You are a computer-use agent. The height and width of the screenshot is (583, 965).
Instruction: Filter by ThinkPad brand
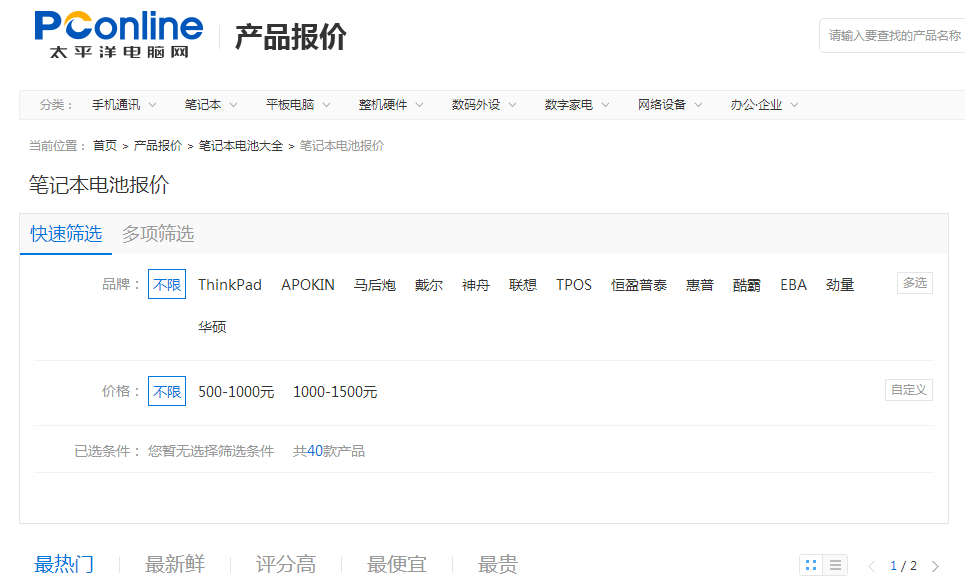[230, 285]
